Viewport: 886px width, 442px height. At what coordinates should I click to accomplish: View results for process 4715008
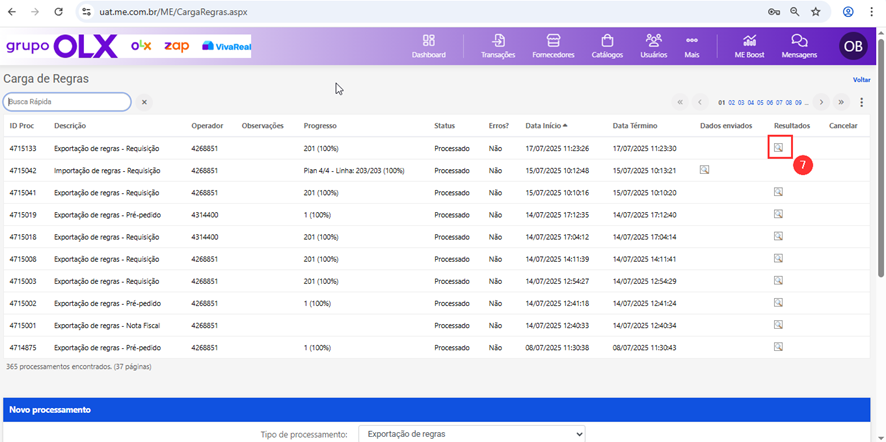coord(778,258)
